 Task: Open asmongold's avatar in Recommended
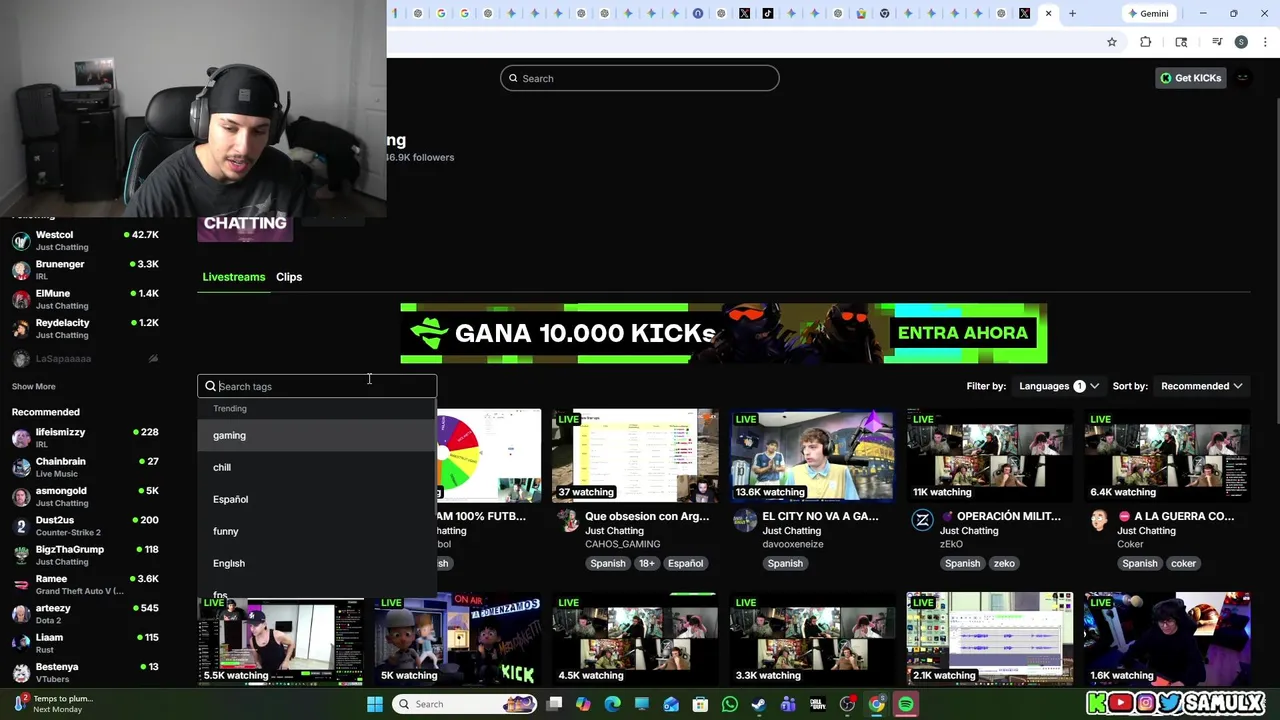point(20,496)
